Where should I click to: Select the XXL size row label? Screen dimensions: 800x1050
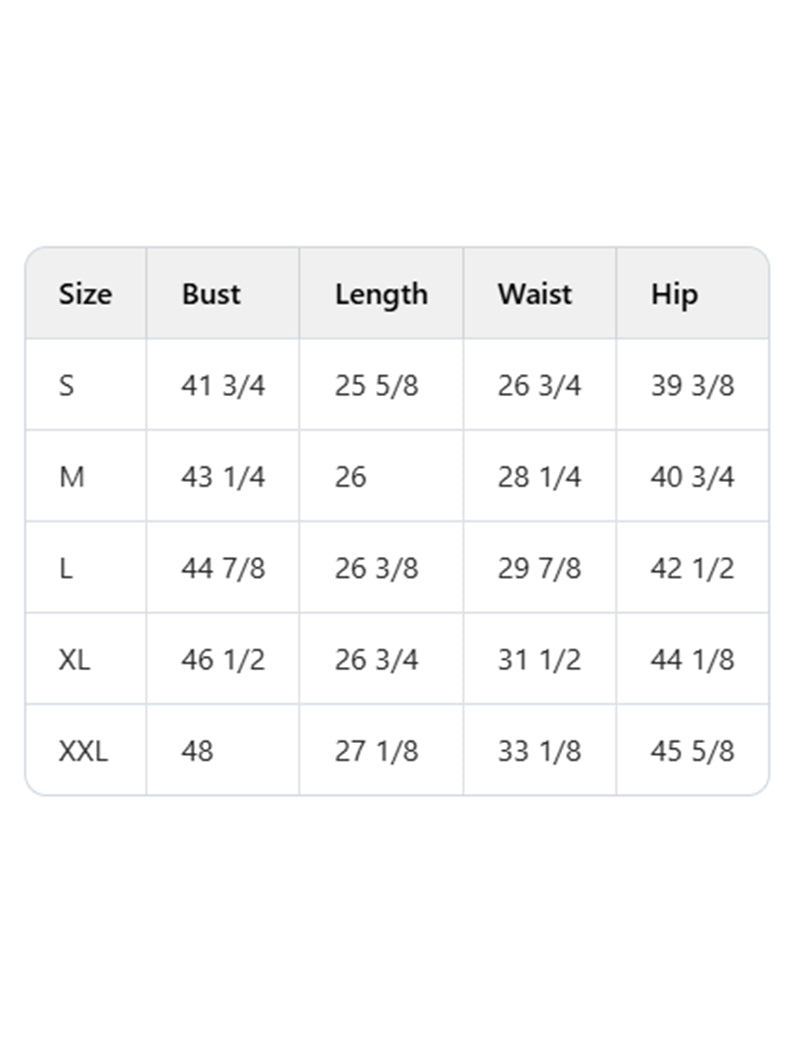83,751
